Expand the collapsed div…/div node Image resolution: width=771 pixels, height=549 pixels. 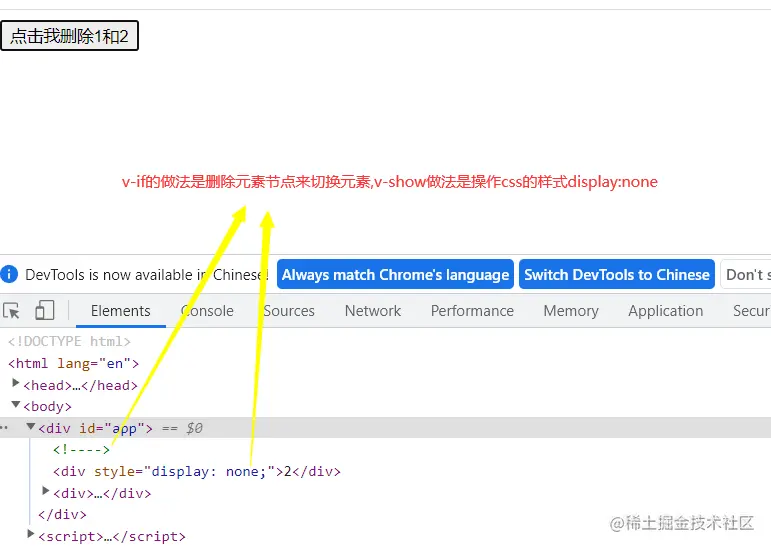(x=46, y=491)
